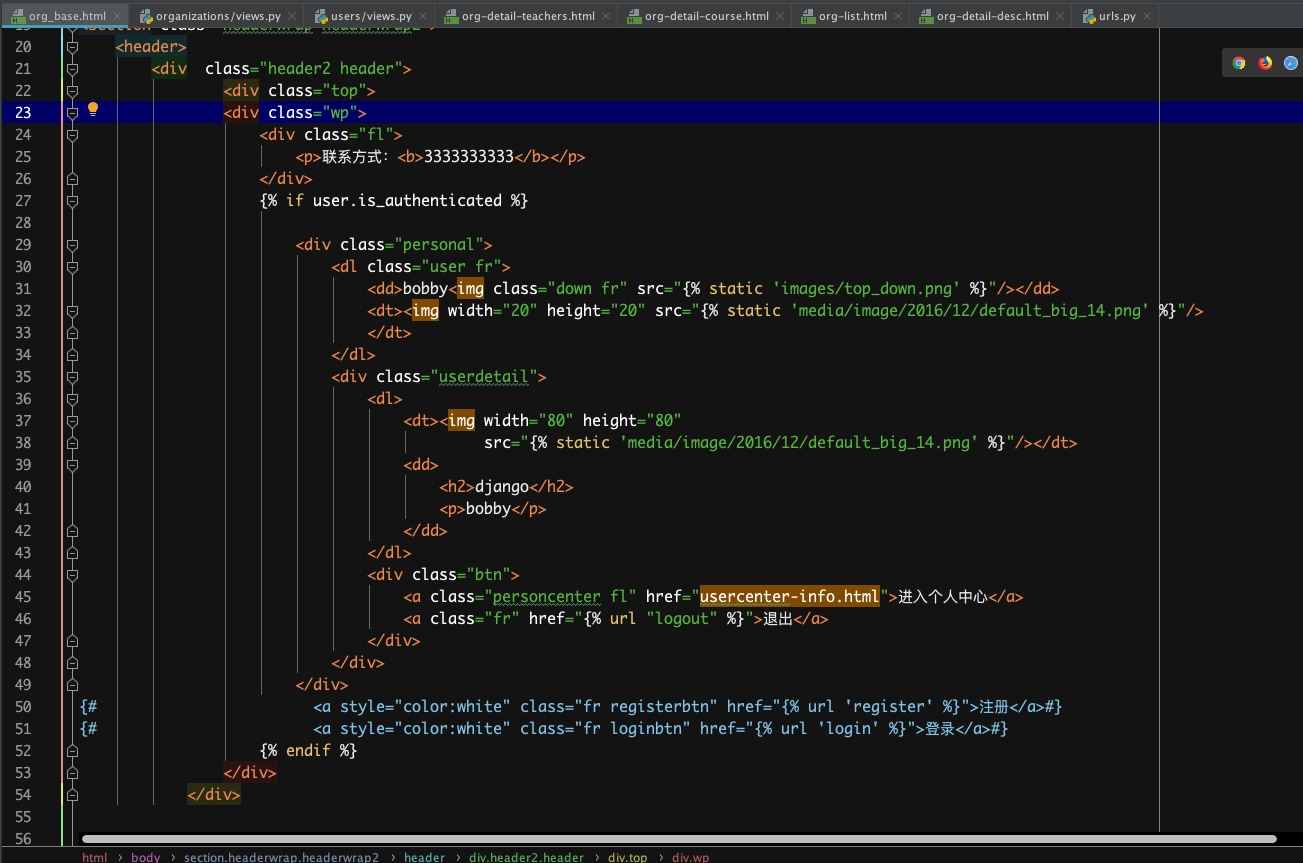
Task: Close the users/views.py tab
Action: tap(422, 17)
